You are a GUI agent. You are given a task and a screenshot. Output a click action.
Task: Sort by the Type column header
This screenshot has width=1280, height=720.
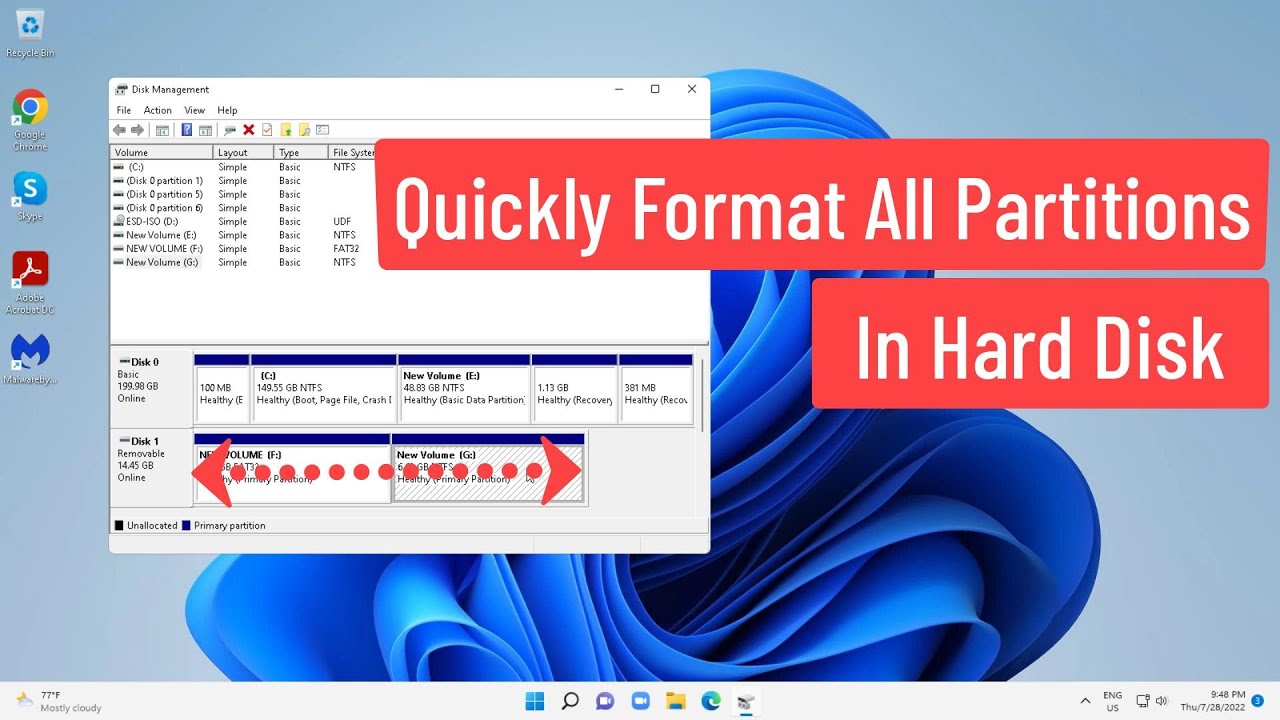(x=301, y=153)
